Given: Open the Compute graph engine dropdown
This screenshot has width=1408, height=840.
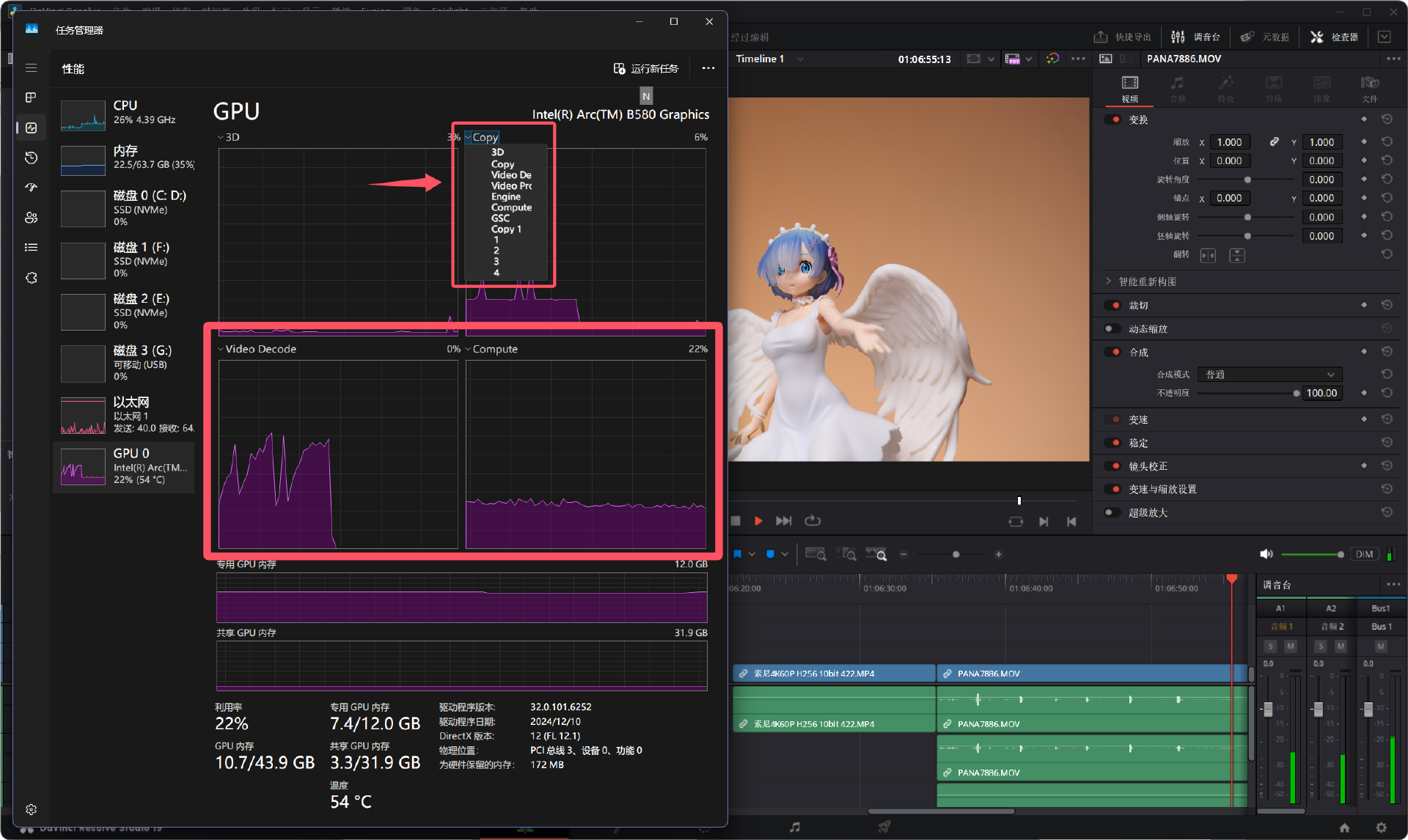Looking at the screenshot, I should click(491, 349).
